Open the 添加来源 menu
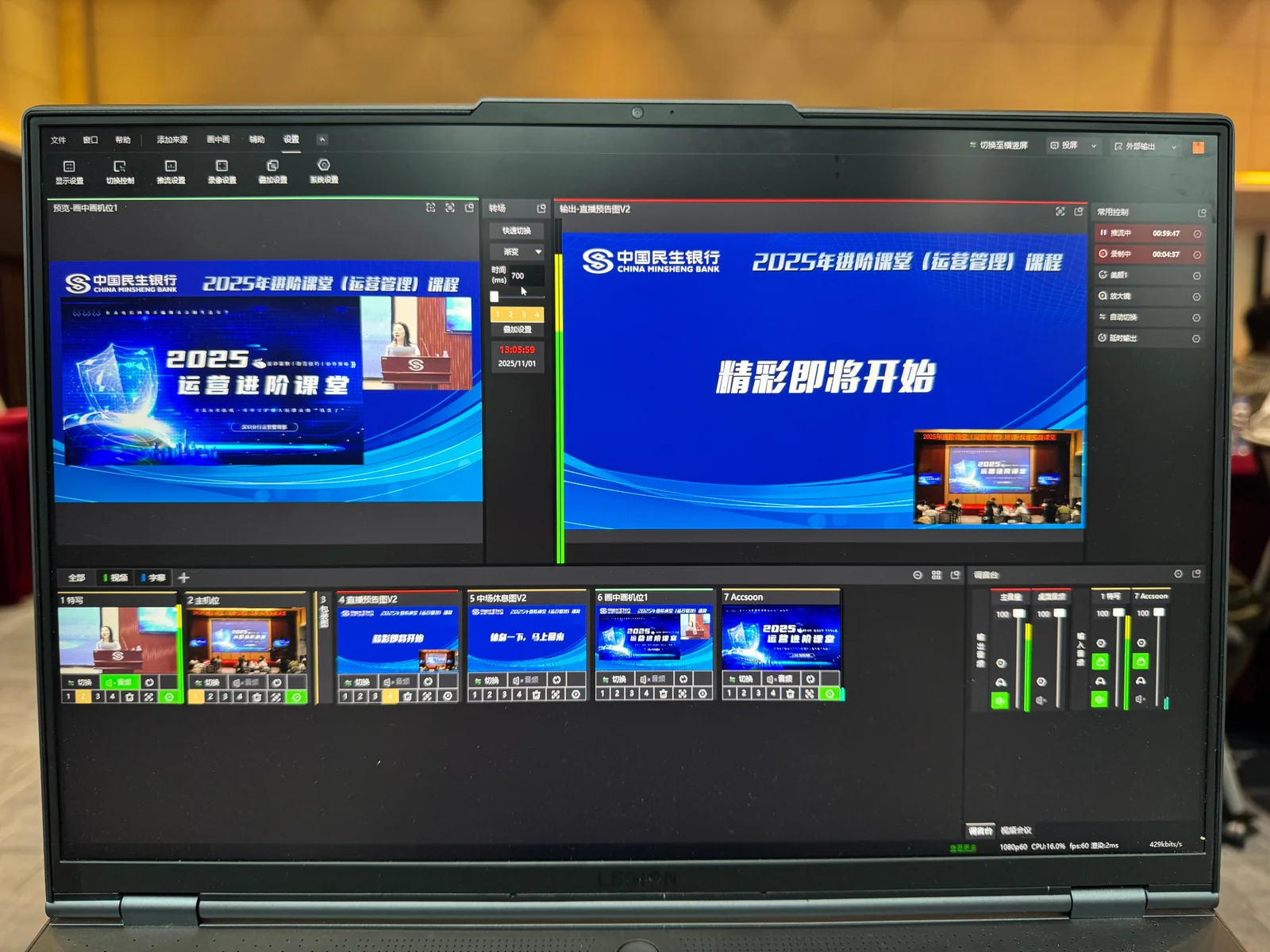 tap(171, 140)
